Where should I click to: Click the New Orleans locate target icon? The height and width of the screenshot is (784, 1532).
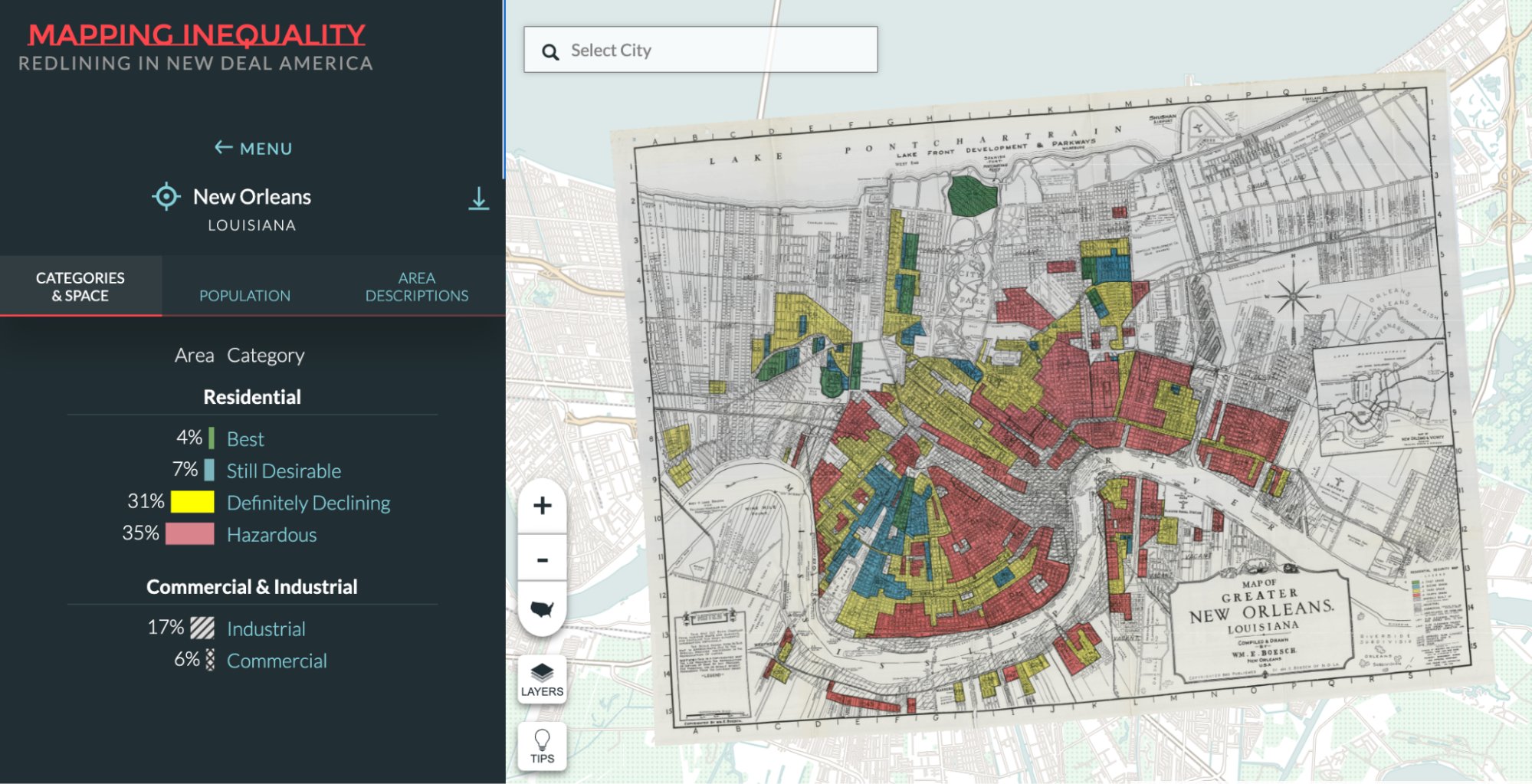coord(166,197)
